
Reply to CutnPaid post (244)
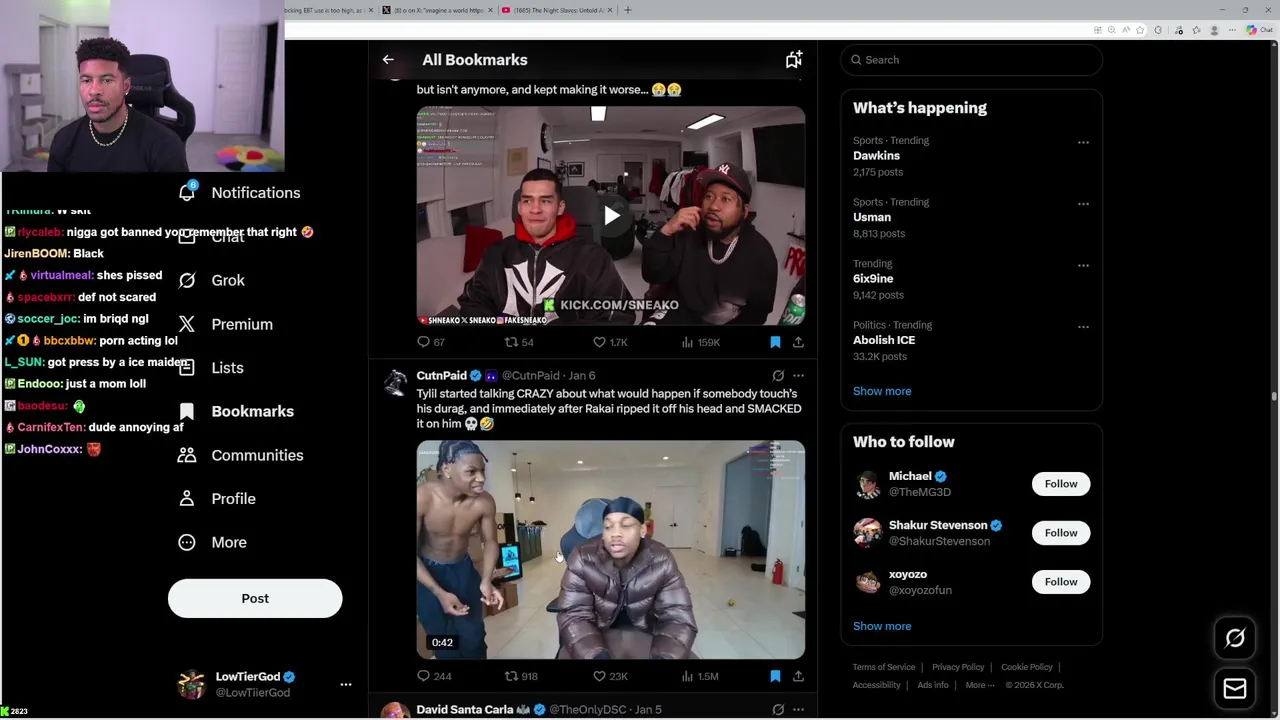[434, 676]
